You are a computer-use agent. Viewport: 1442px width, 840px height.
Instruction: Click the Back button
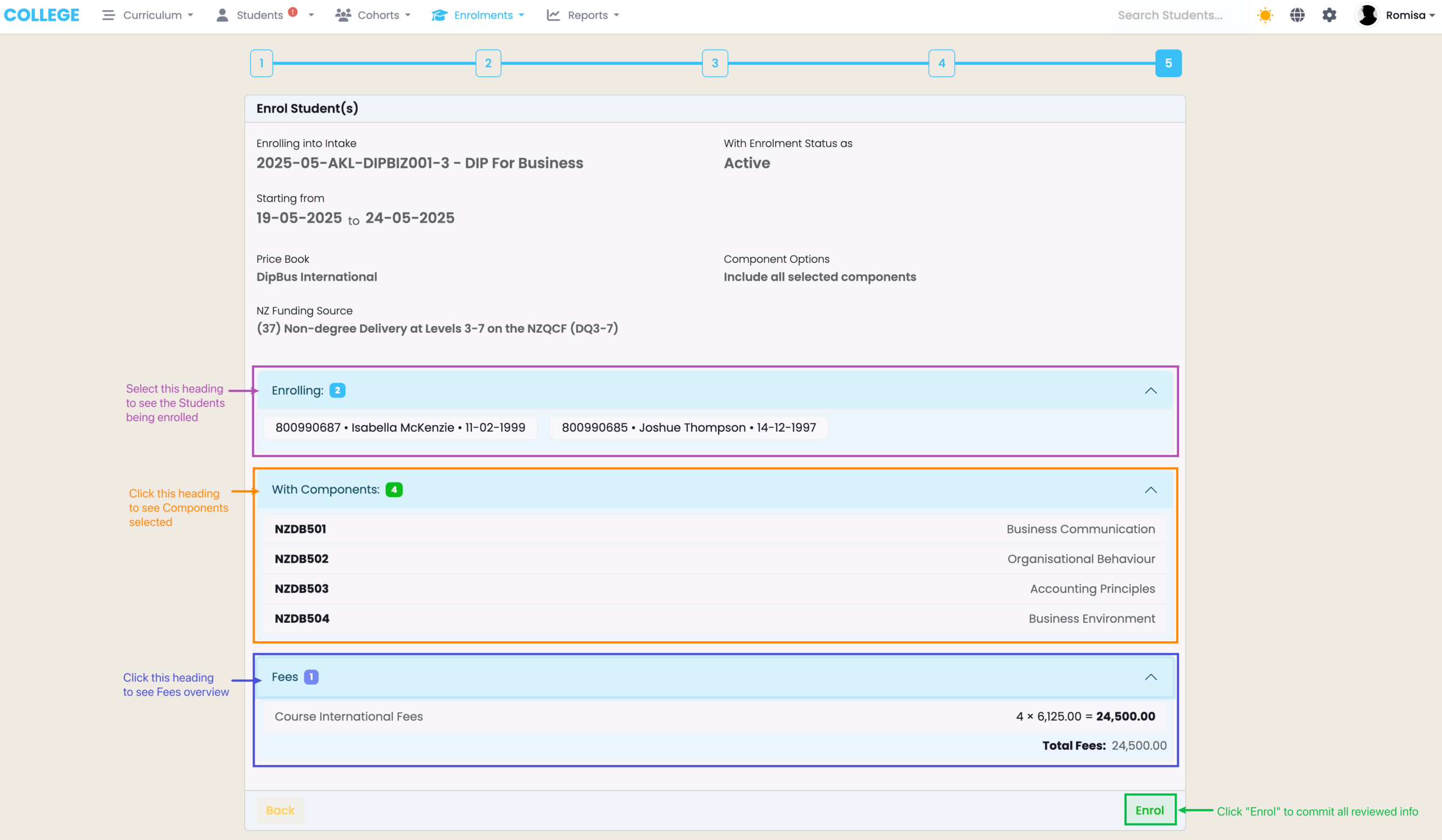tap(280, 810)
